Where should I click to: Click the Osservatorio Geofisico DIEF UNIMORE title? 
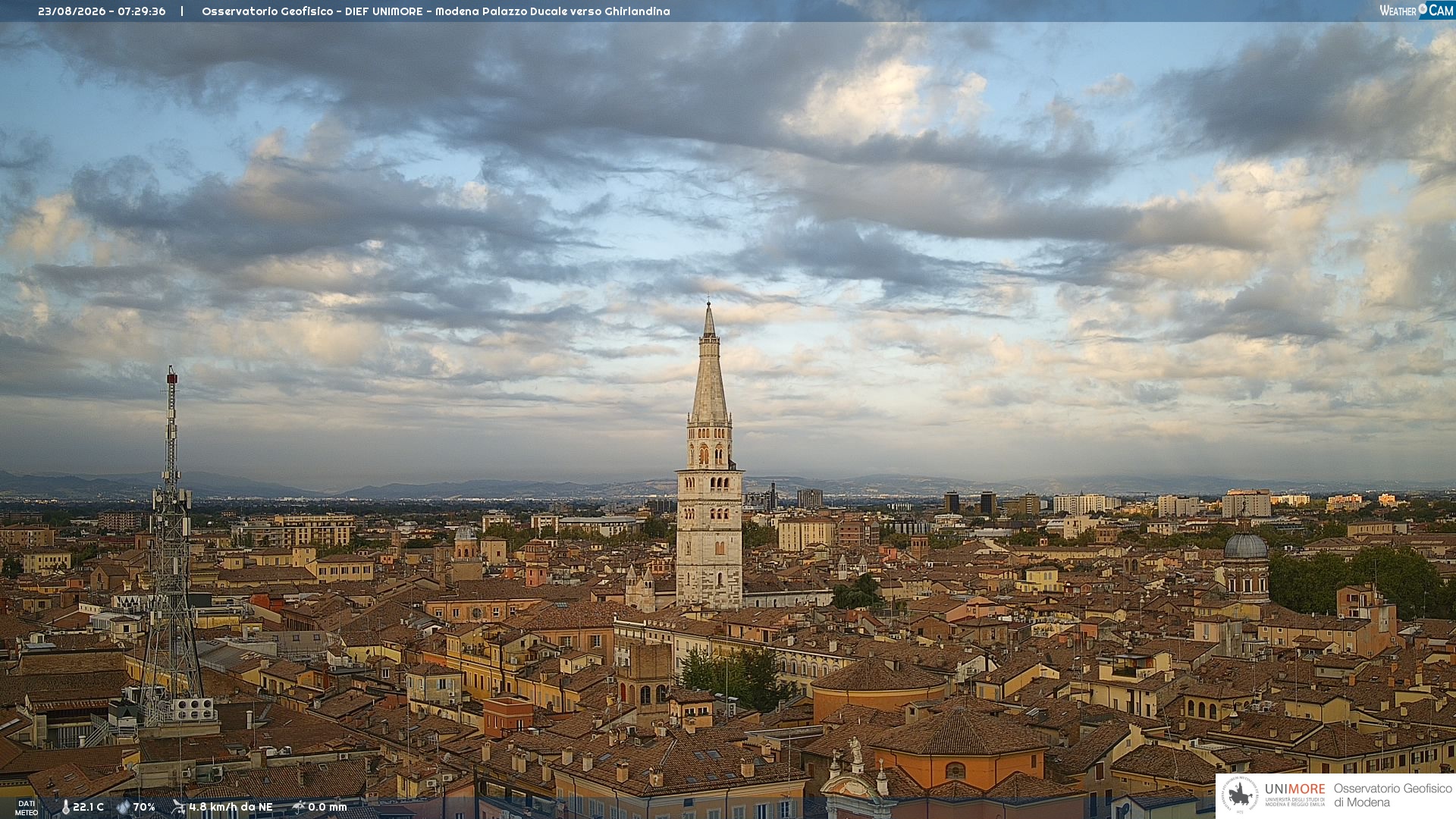tap(436, 11)
